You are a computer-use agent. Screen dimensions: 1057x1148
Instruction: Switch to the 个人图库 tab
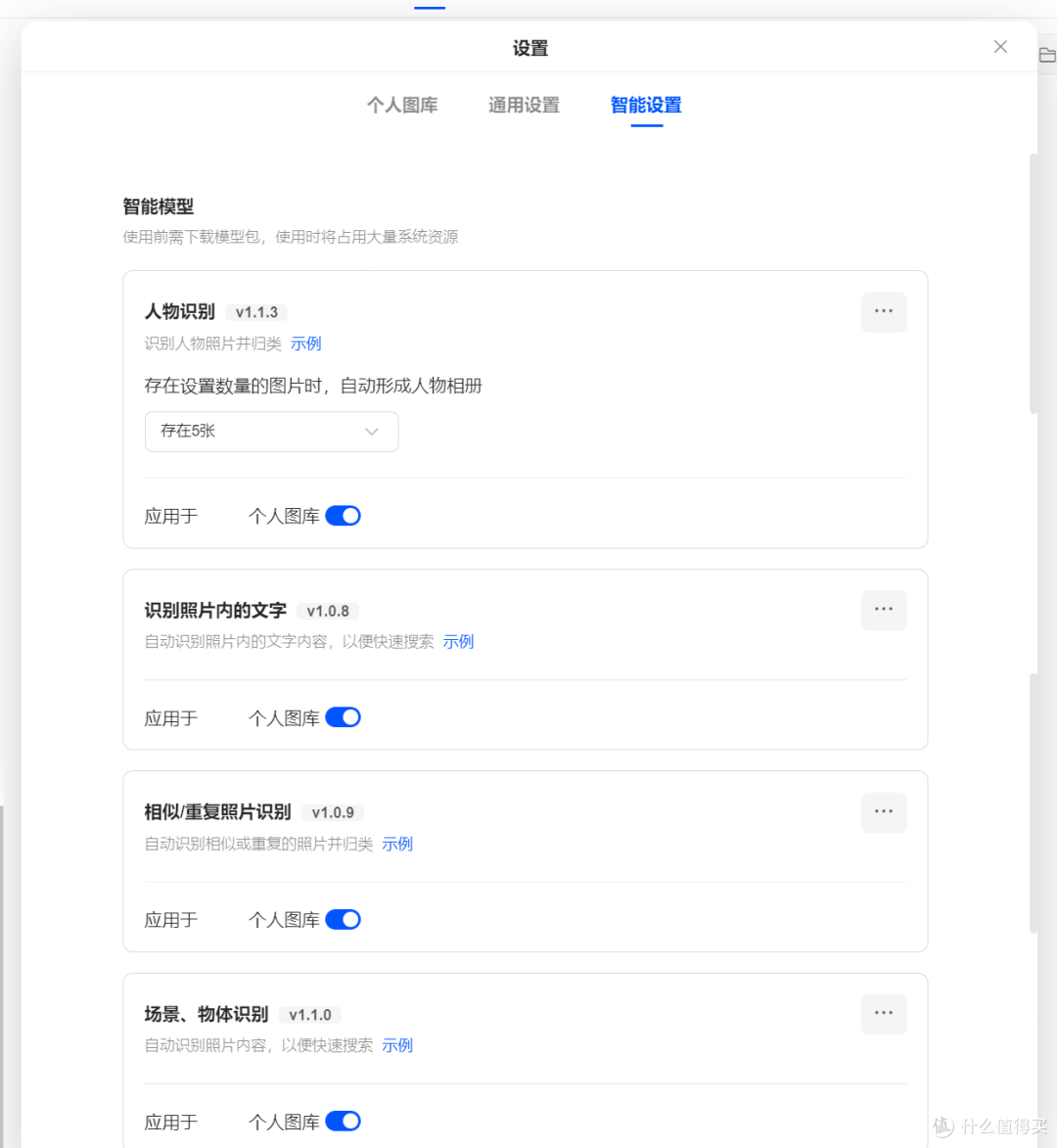402,105
